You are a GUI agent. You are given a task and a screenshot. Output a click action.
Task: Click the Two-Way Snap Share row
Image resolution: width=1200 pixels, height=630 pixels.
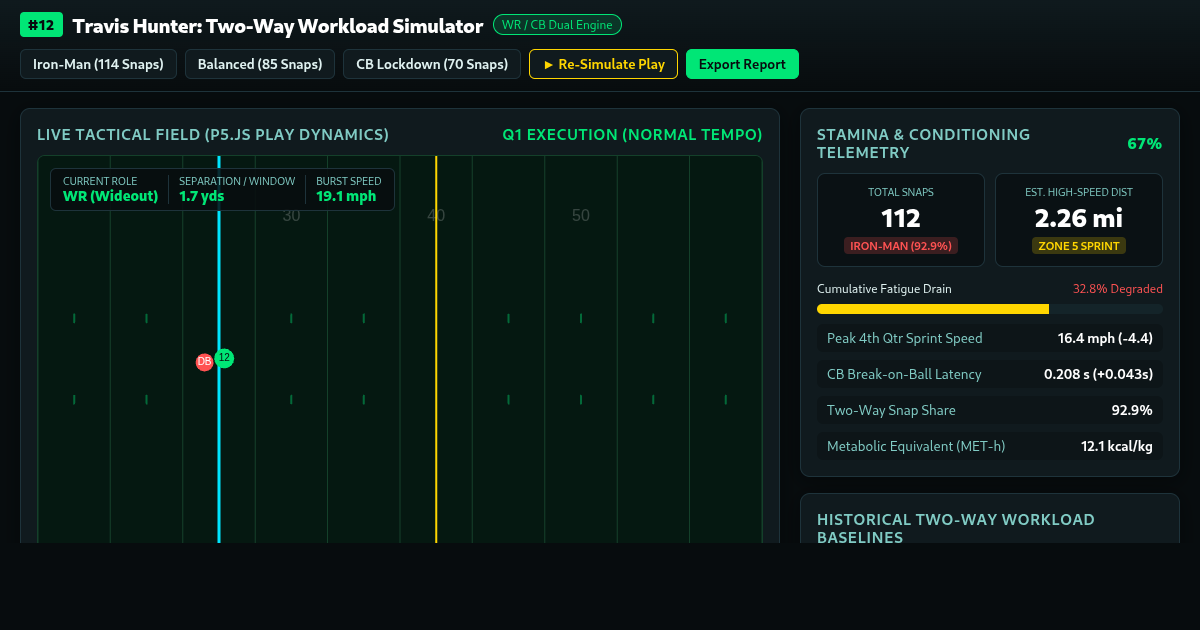click(990, 410)
